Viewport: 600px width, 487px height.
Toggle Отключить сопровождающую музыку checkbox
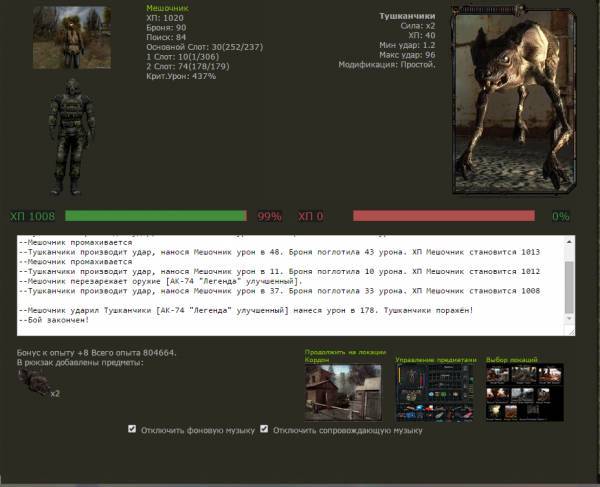pos(264,429)
